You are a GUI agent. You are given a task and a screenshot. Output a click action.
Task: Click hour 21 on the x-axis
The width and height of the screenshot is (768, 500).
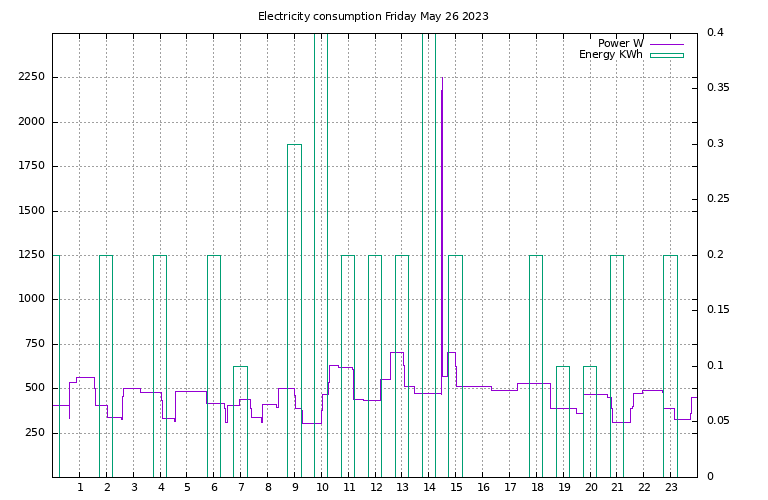(x=617, y=488)
